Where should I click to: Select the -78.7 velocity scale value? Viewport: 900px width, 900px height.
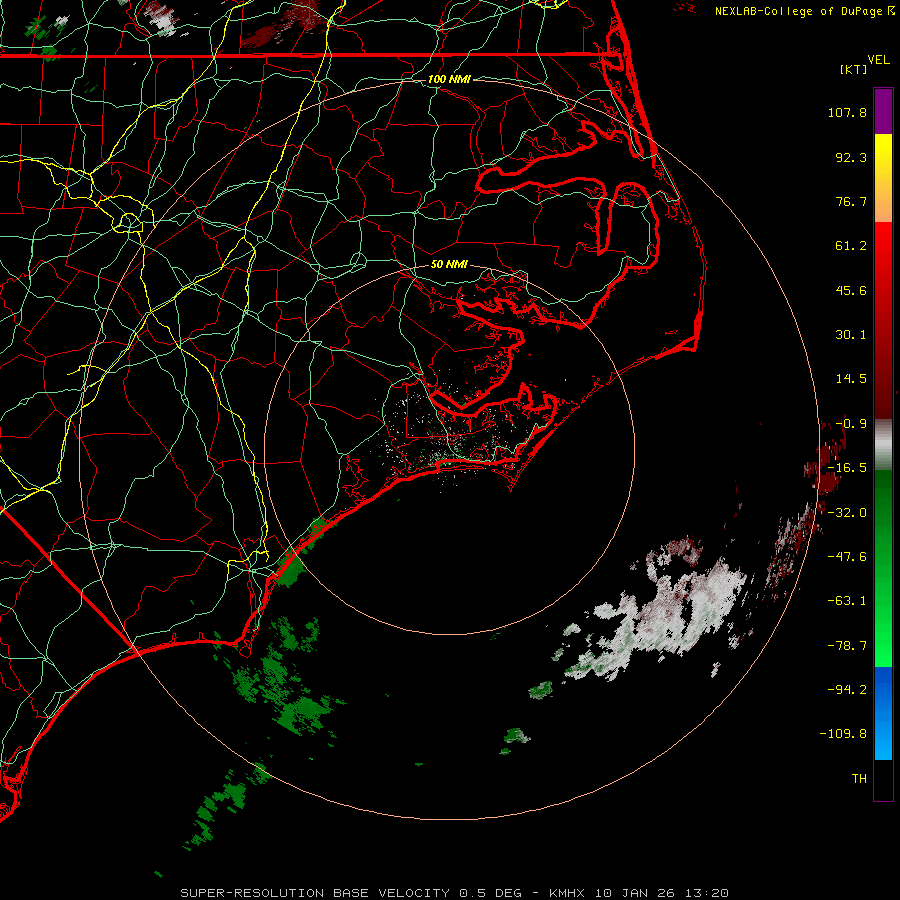847,646
